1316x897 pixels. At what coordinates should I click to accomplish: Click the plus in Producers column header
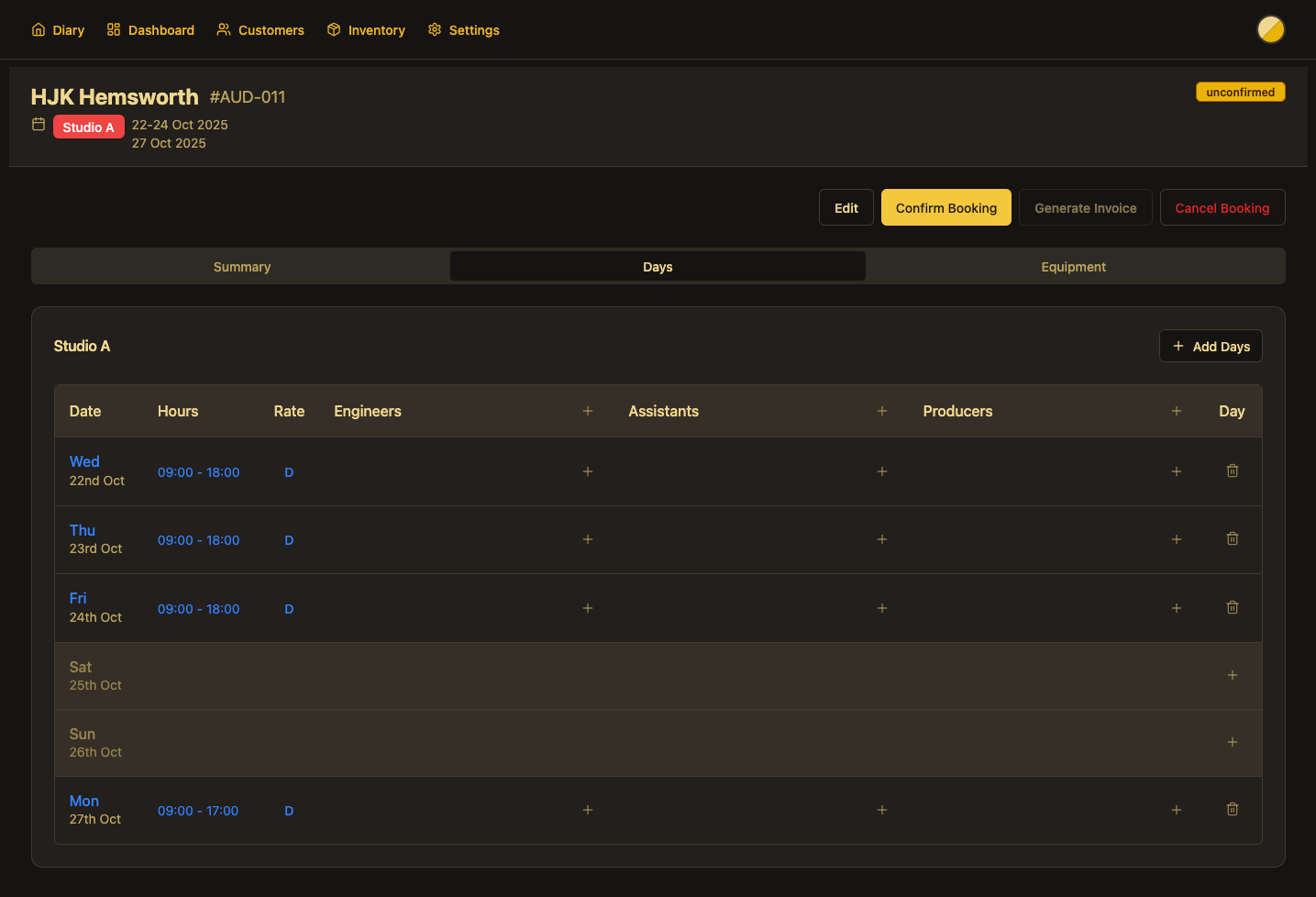pyautogui.click(x=1176, y=412)
